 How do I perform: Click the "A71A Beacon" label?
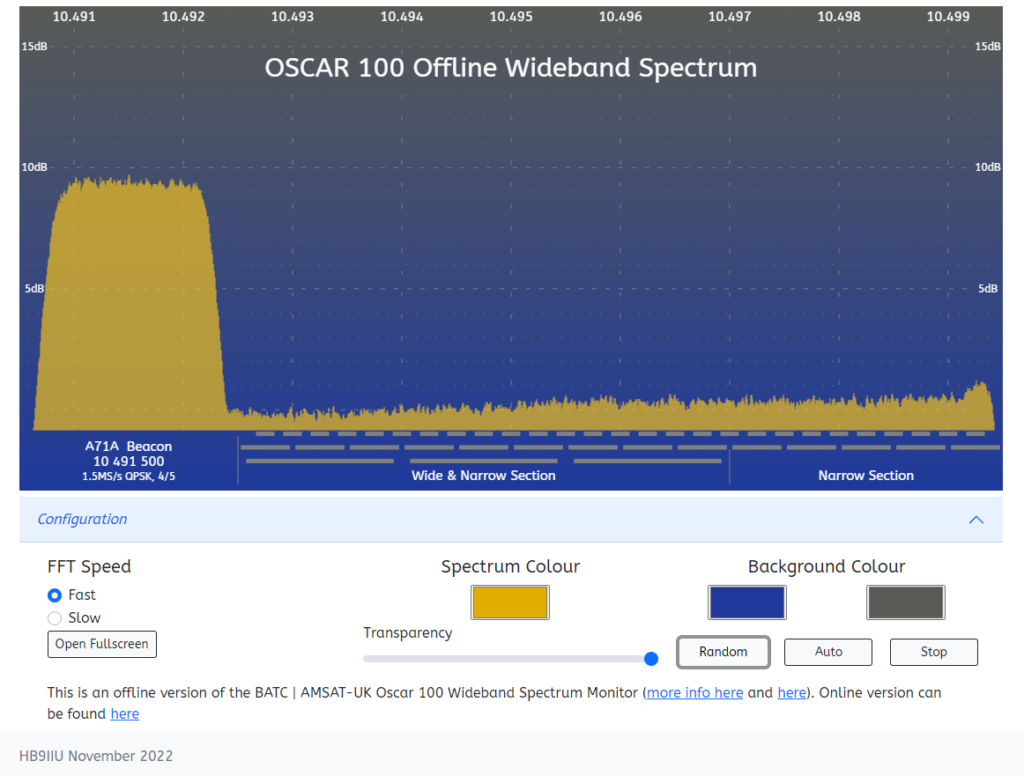coord(129,446)
